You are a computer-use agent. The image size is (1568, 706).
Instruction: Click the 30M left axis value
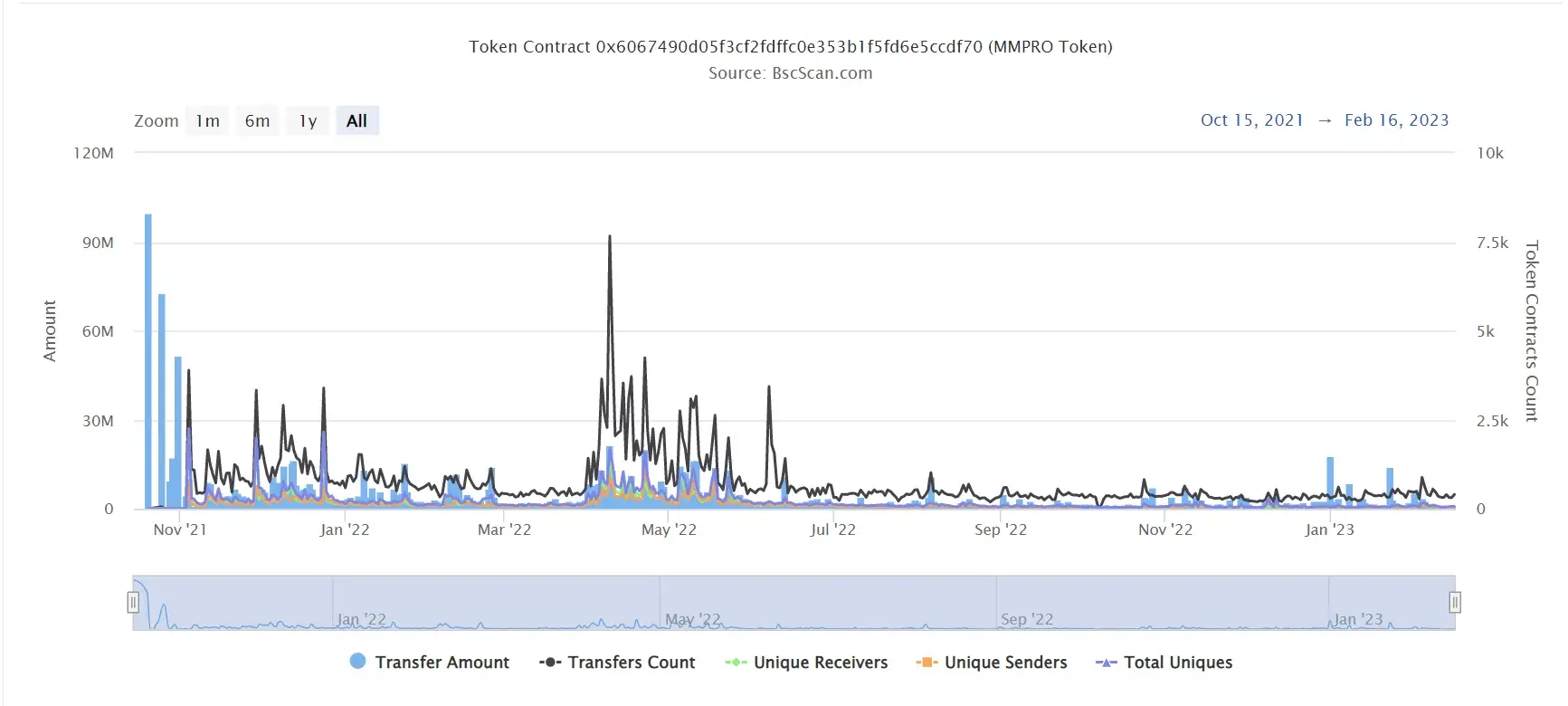[98, 421]
